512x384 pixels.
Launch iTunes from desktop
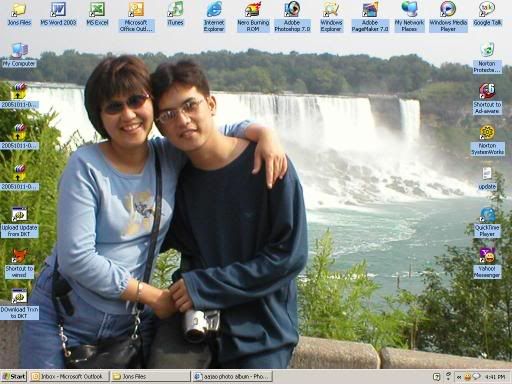pos(175,14)
